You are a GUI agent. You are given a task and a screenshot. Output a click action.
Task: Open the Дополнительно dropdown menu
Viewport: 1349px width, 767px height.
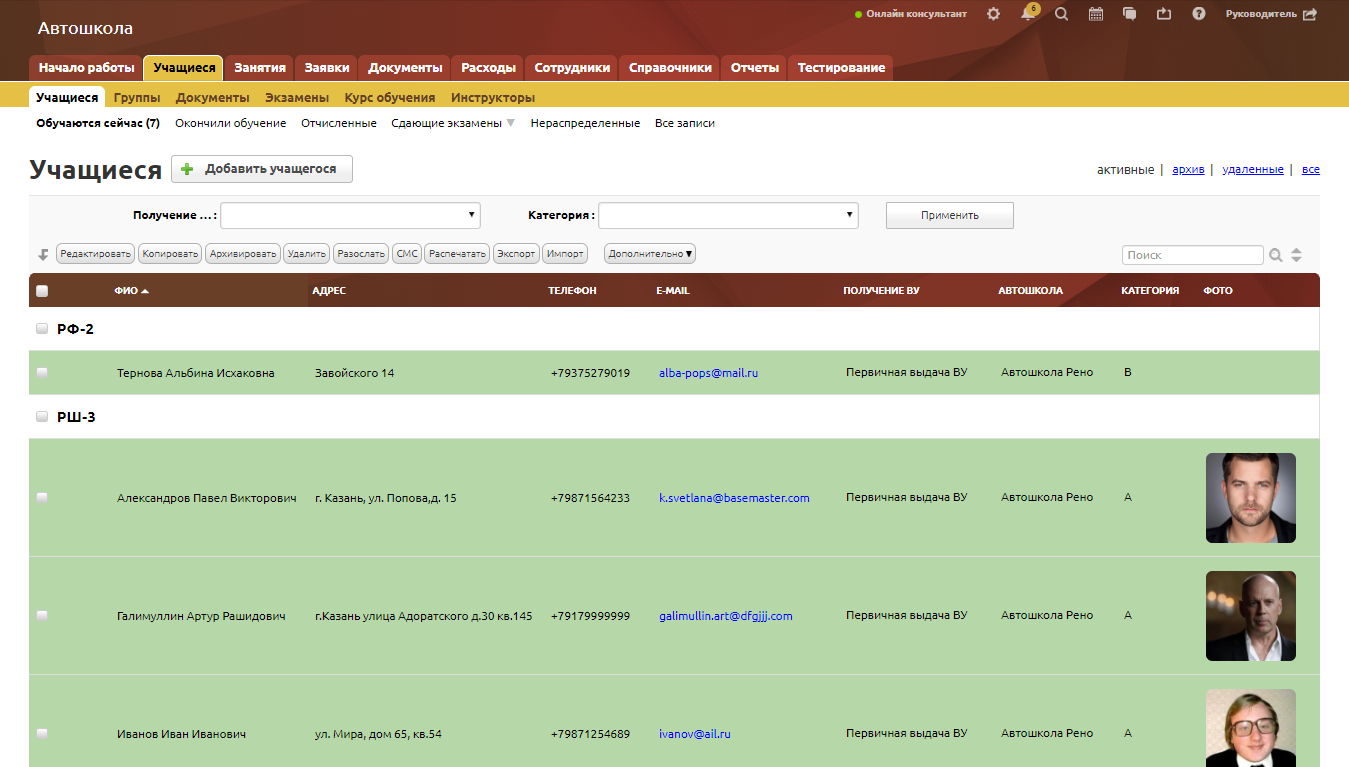(x=650, y=254)
